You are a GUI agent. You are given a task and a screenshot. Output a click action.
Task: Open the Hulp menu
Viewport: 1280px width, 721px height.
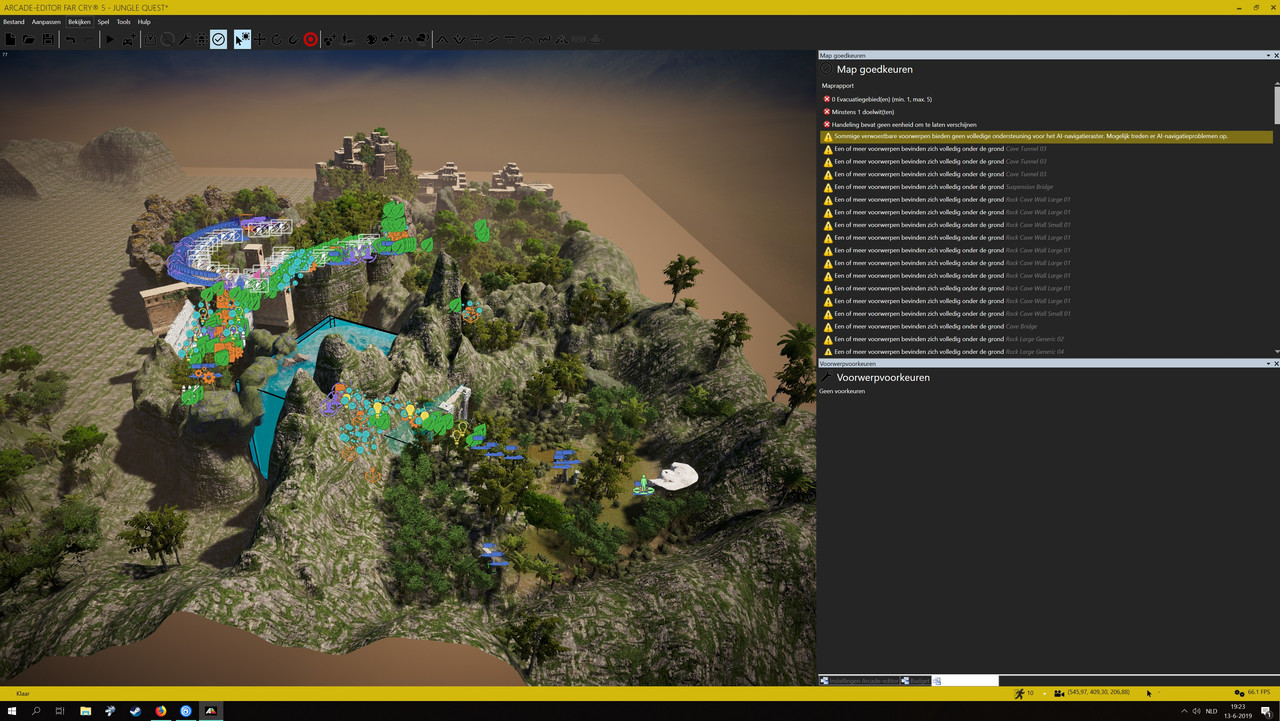144,21
